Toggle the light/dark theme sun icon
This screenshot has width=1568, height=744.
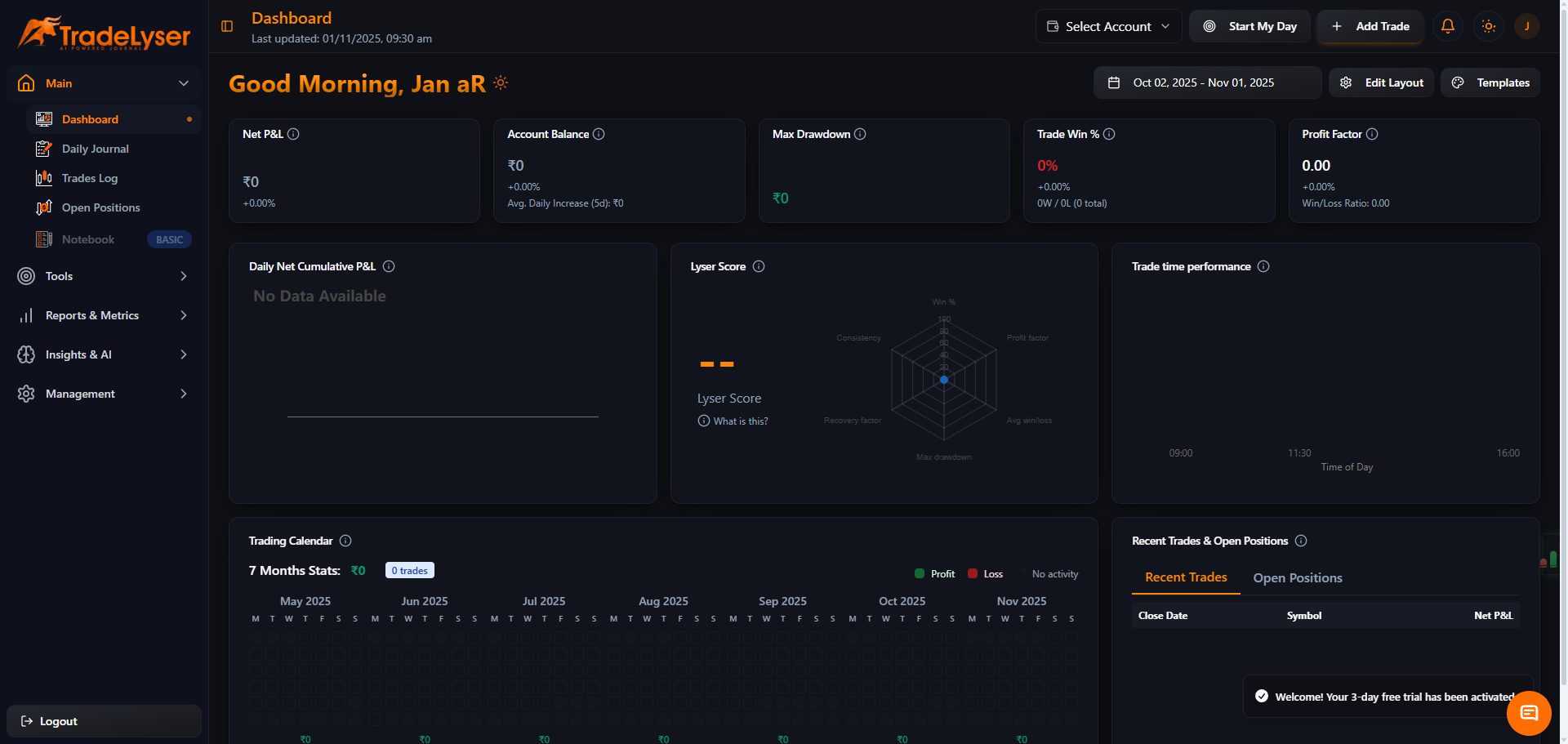pos(1488,26)
